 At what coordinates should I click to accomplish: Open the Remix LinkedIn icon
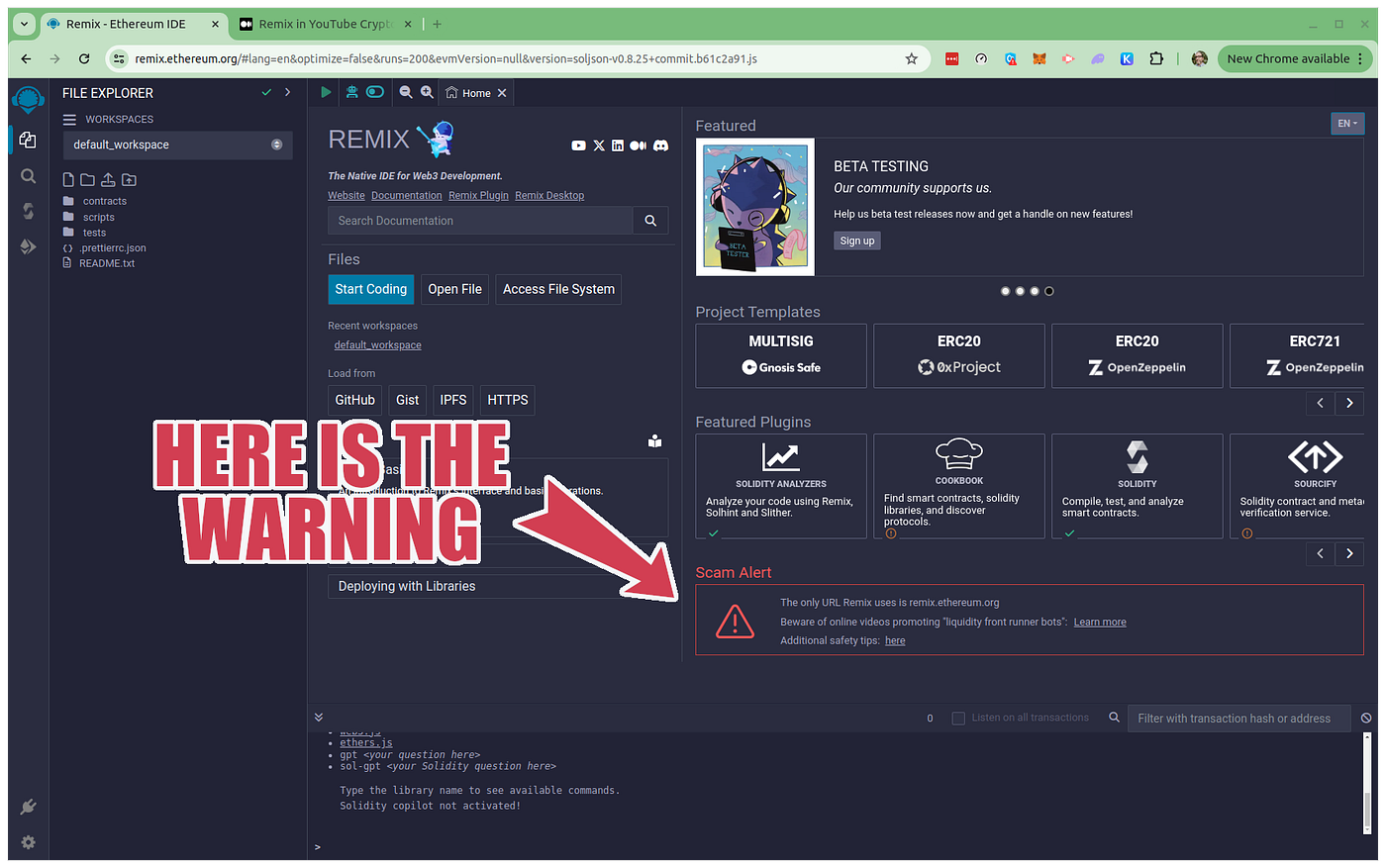click(x=618, y=145)
